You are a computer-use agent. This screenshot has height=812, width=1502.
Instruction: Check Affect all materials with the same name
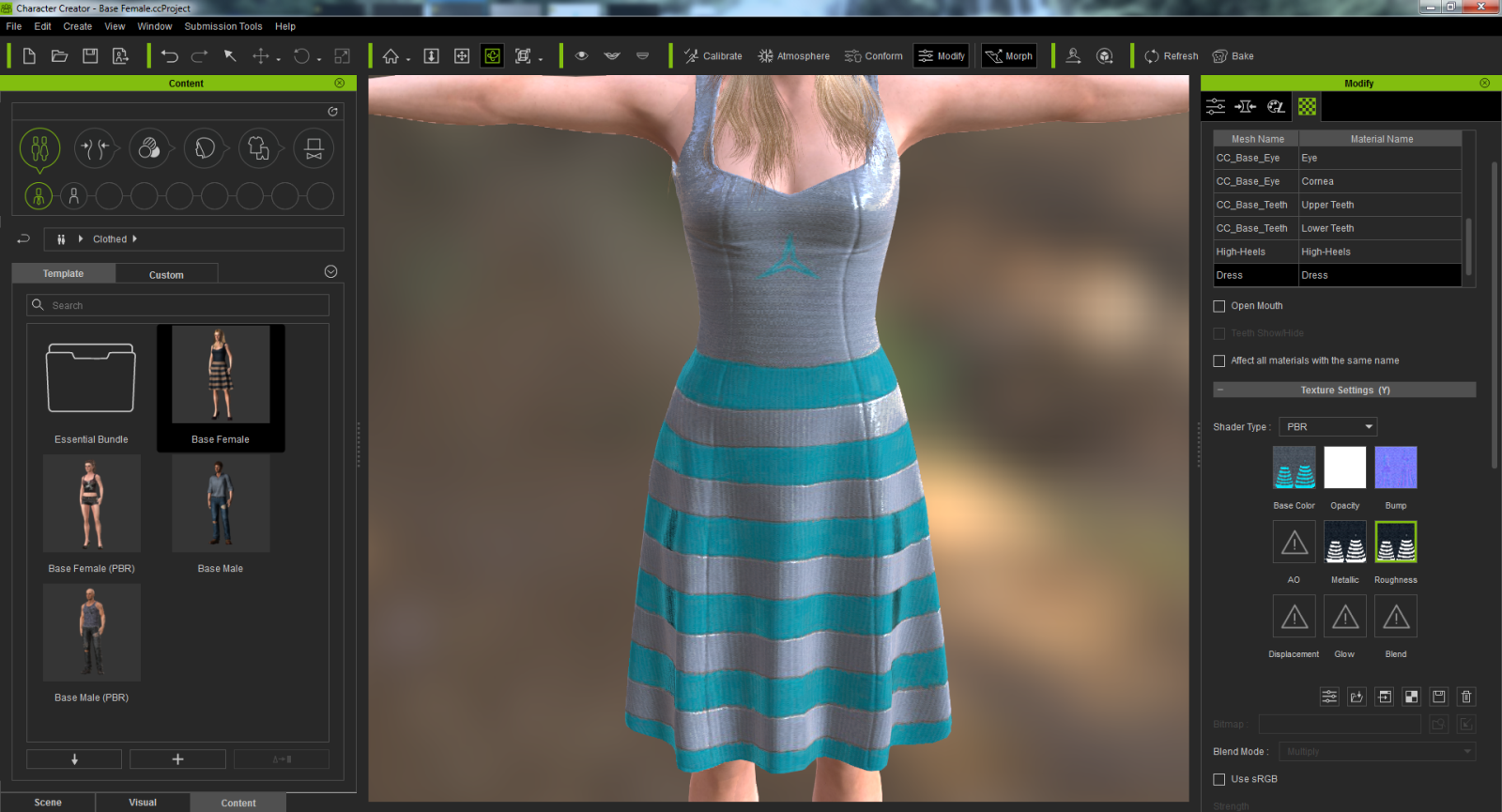[1219, 360]
